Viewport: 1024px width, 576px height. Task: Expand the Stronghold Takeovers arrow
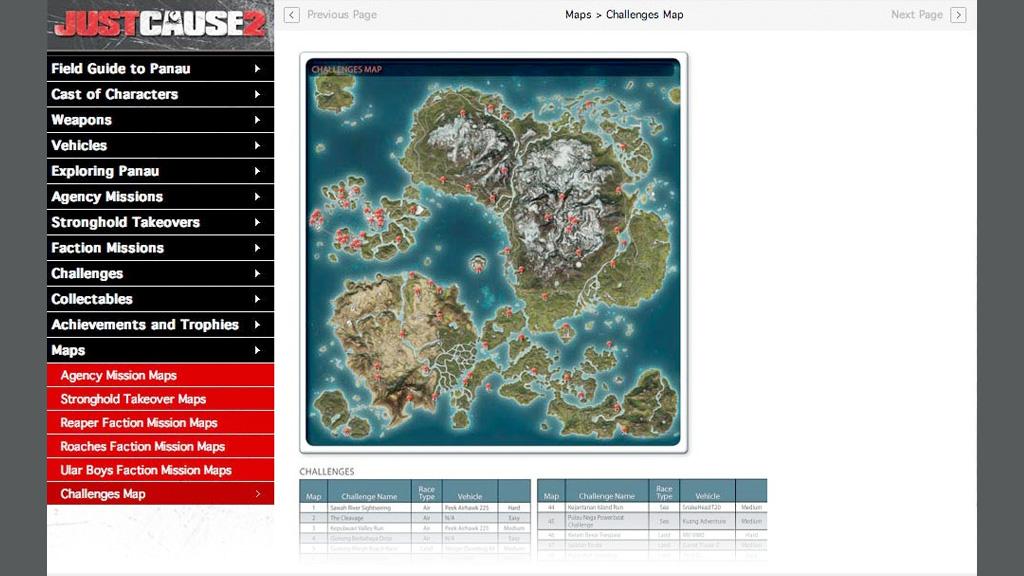pyautogui.click(x=257, y=222)
